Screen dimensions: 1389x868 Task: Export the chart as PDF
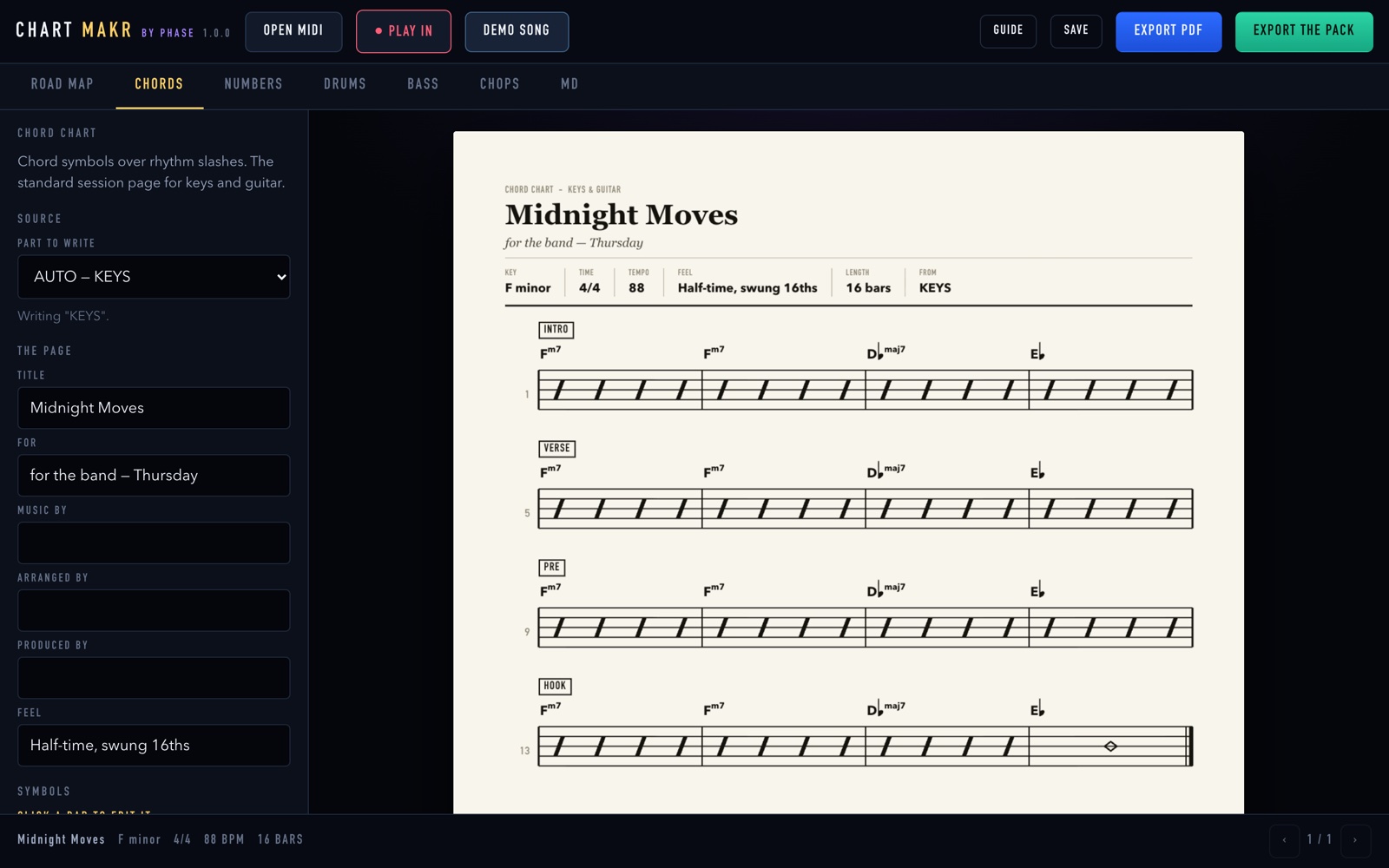[1168, 31]
